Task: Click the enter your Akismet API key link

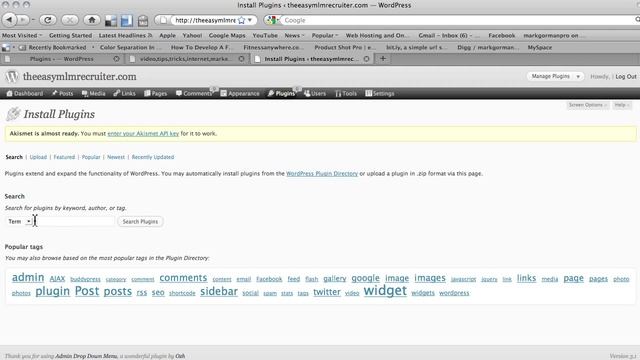Action: 143,133
